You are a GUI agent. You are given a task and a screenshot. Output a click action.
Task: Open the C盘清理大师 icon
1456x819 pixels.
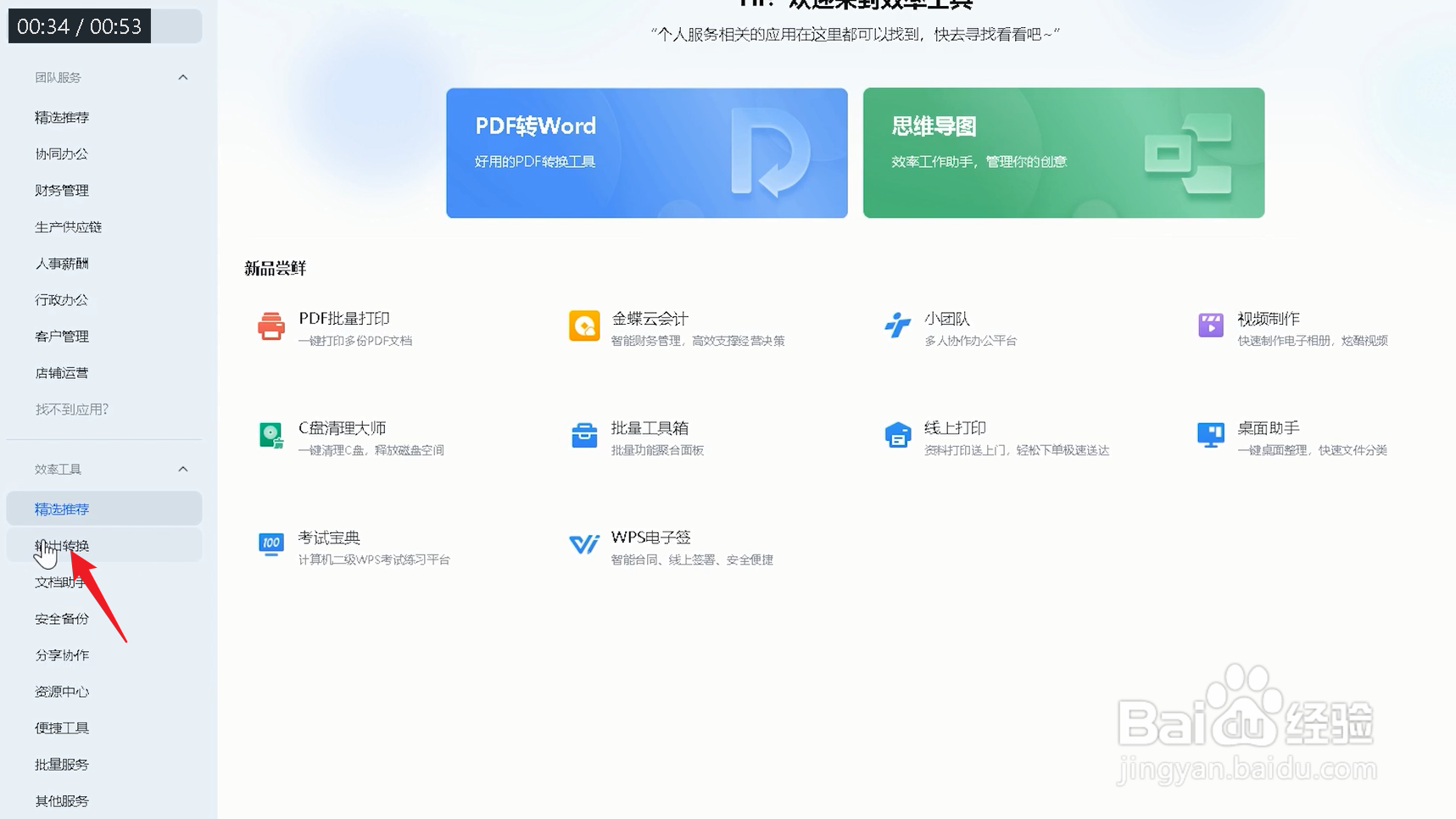point(271,436)
